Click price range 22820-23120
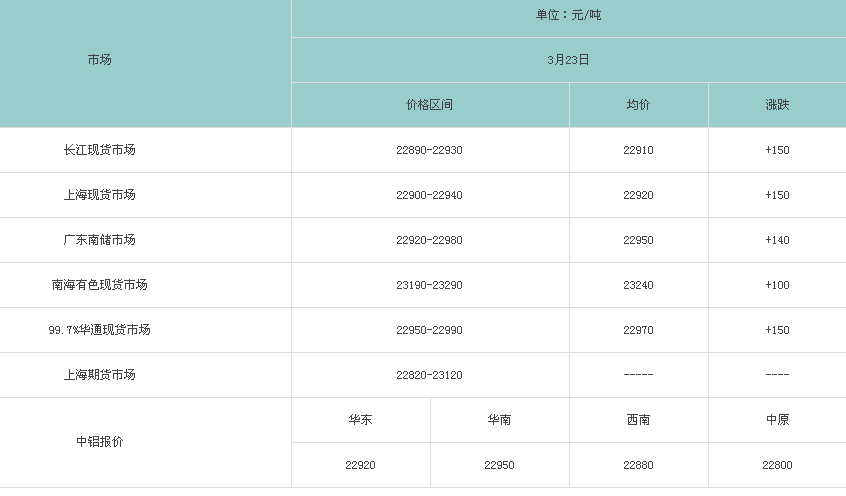Screen dimensions: 846x496 point(429,375)
